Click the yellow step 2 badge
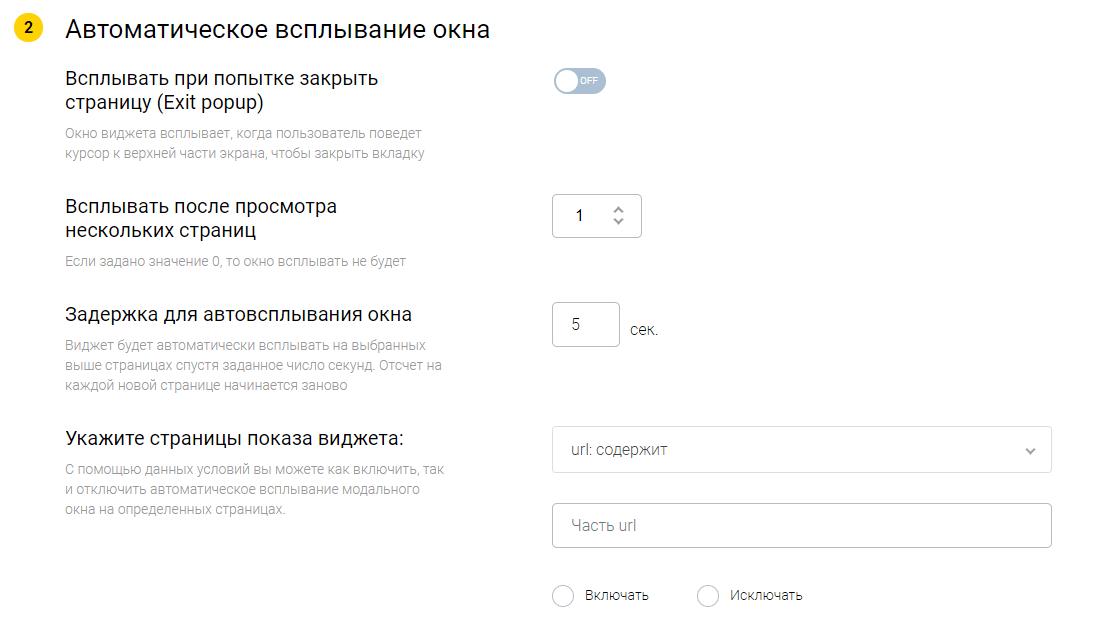The height and width of the screenshot is (643, 1100). pyautogui.click(x=28, y=28)
